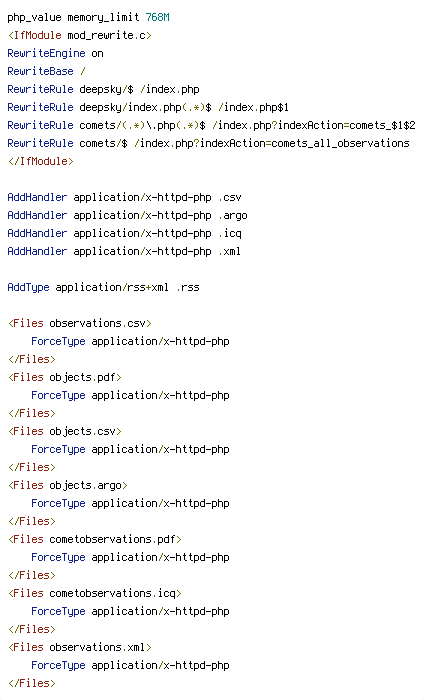
Task: Click the AddType application/rss+xml line
Action: coord(104,287)
